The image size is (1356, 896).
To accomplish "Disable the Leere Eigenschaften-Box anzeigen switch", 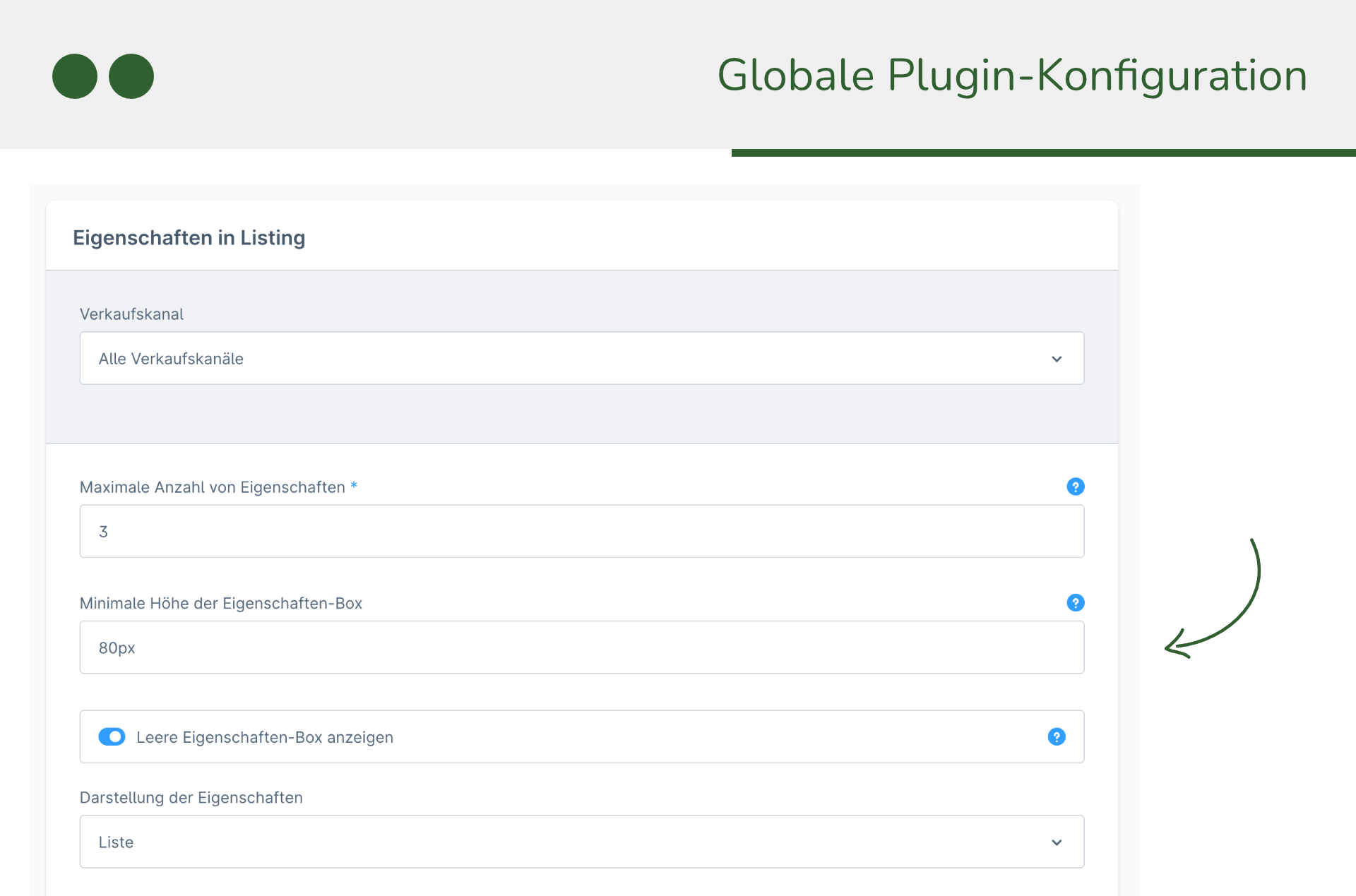I will pos(112,737).
